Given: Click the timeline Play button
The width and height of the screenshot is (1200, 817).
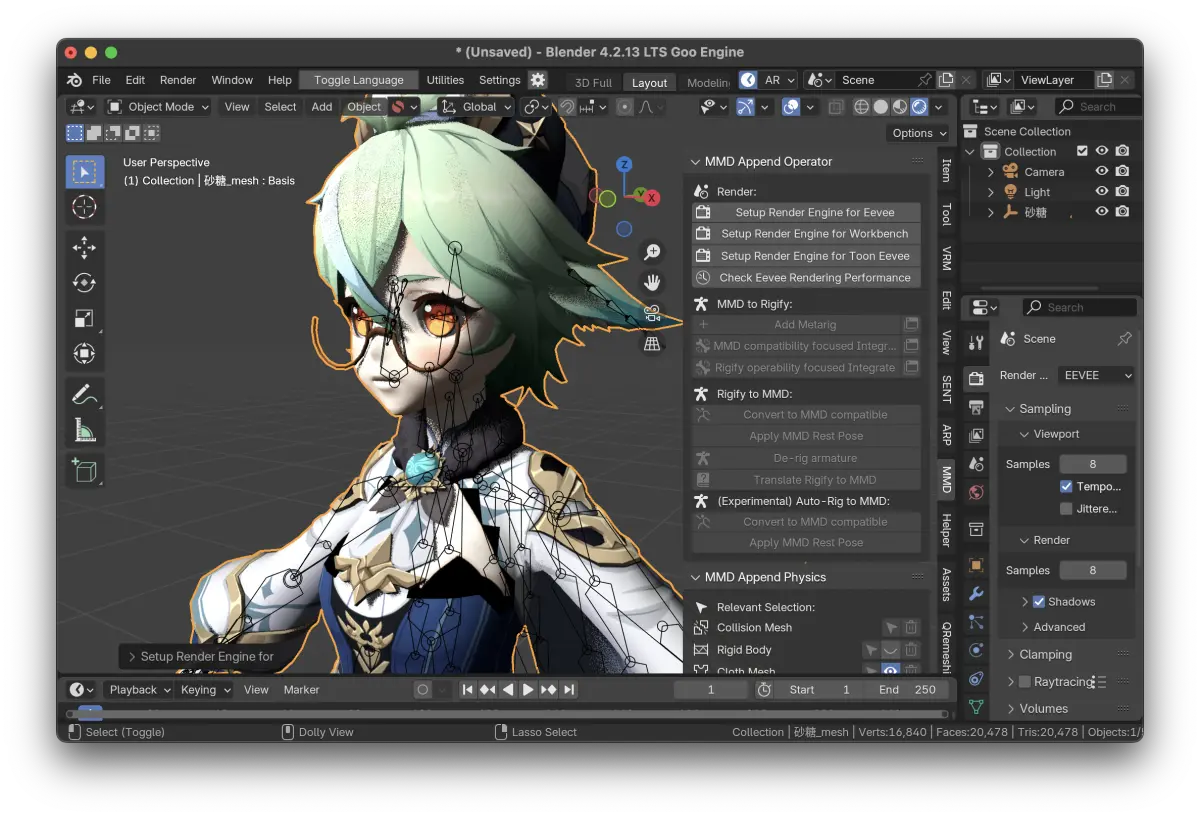Looking at the screenshot, I should point(528,689).
